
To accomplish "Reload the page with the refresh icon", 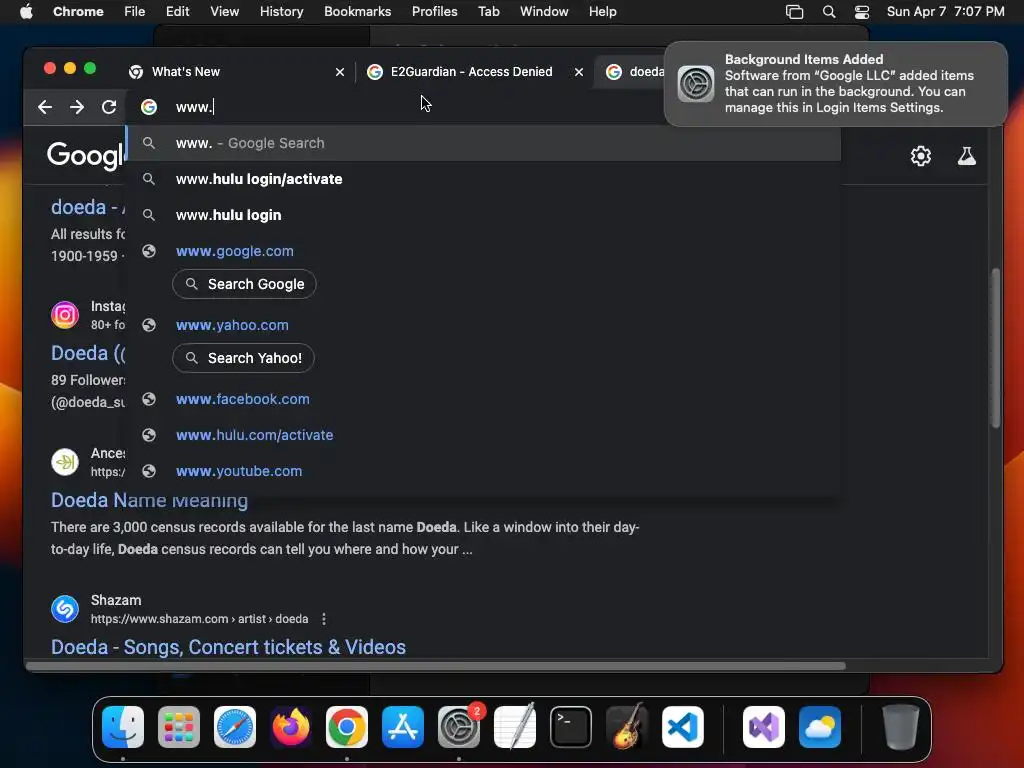I will (109, 107).
